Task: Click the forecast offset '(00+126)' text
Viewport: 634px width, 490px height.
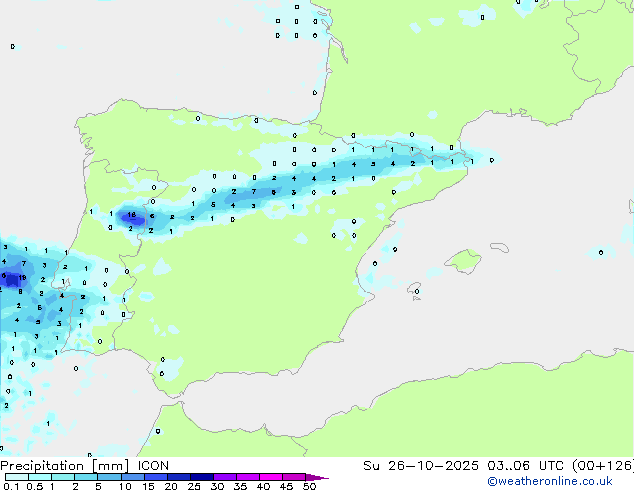Action: [x=602, y=466]
